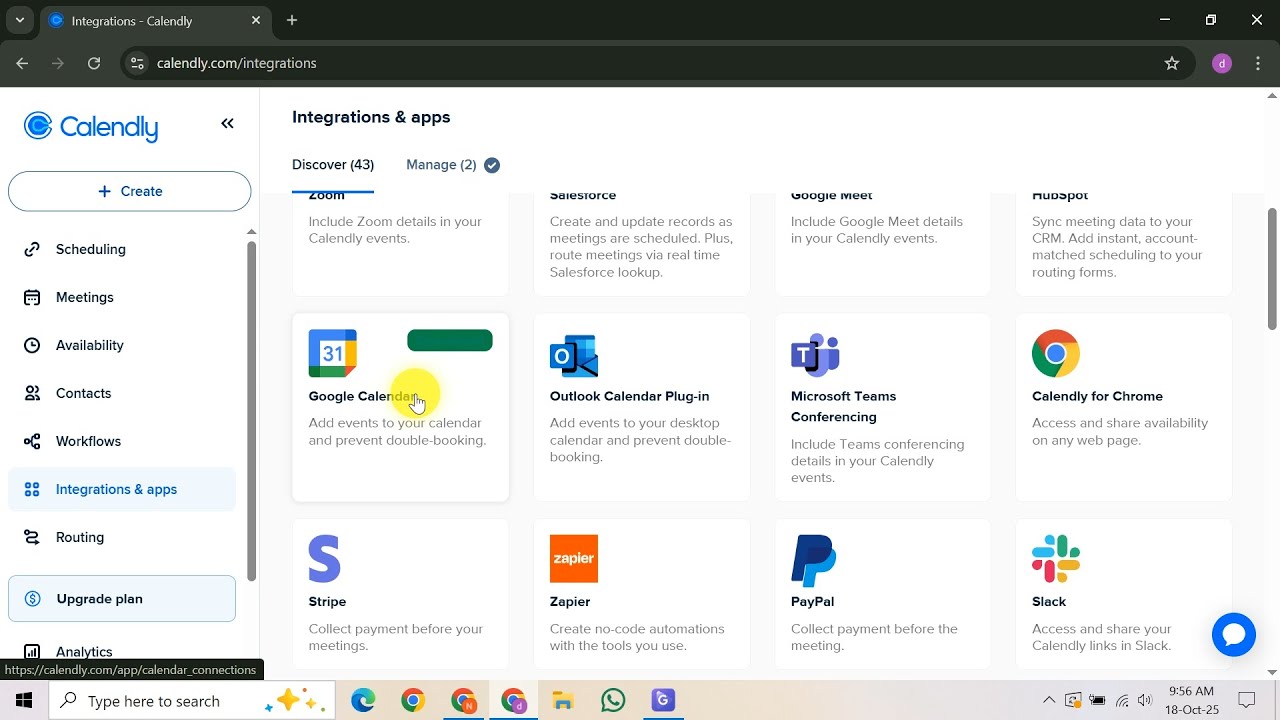
Task: Click the Google Calendar icon
Action: [333, 353]
